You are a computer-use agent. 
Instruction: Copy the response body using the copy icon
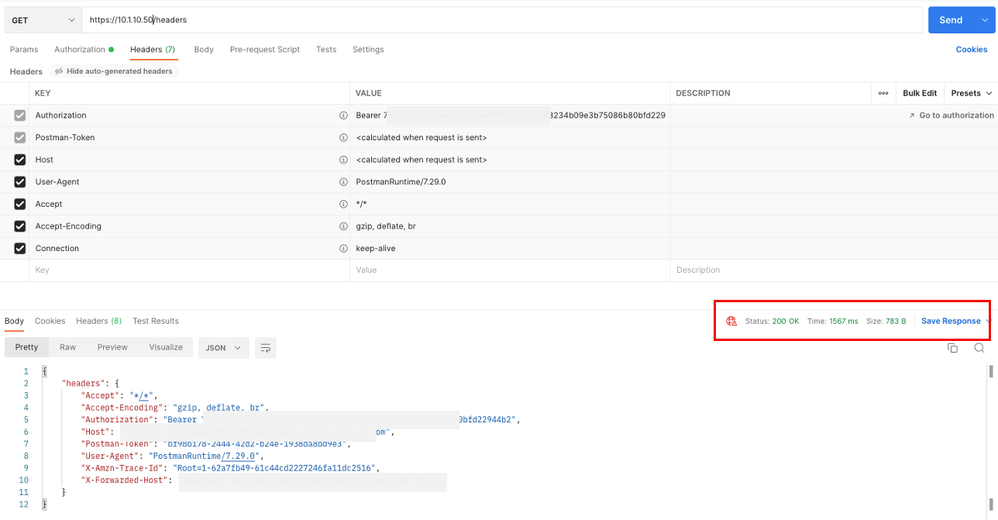[952, 348]
